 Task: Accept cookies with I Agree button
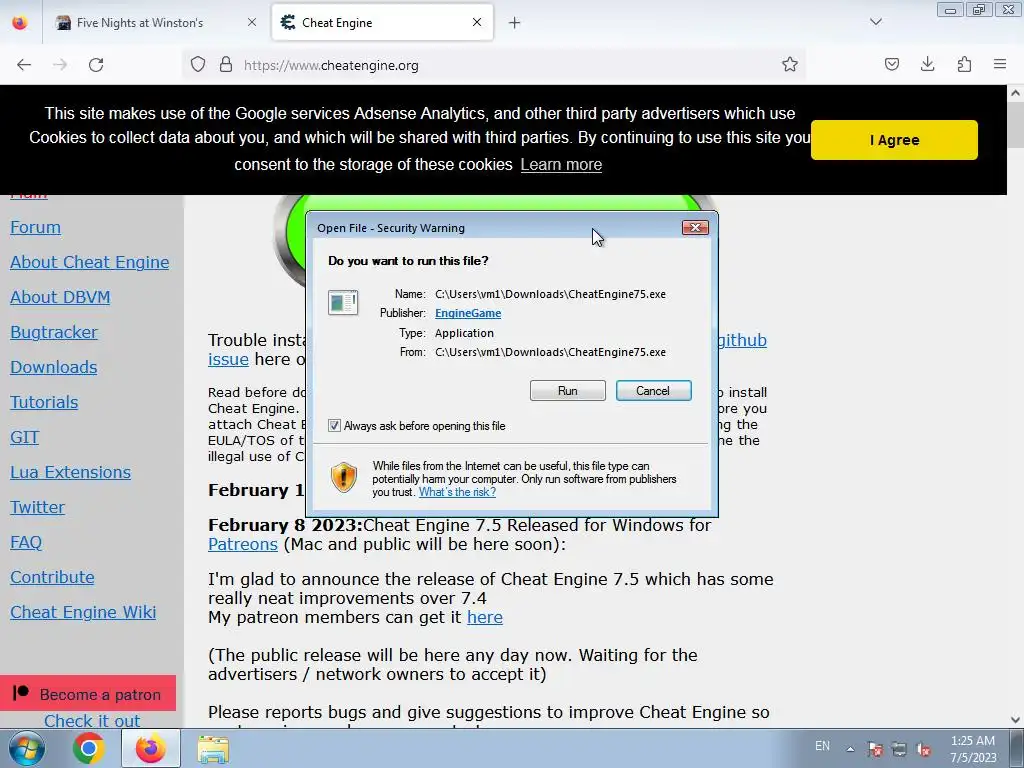point(894,140)
